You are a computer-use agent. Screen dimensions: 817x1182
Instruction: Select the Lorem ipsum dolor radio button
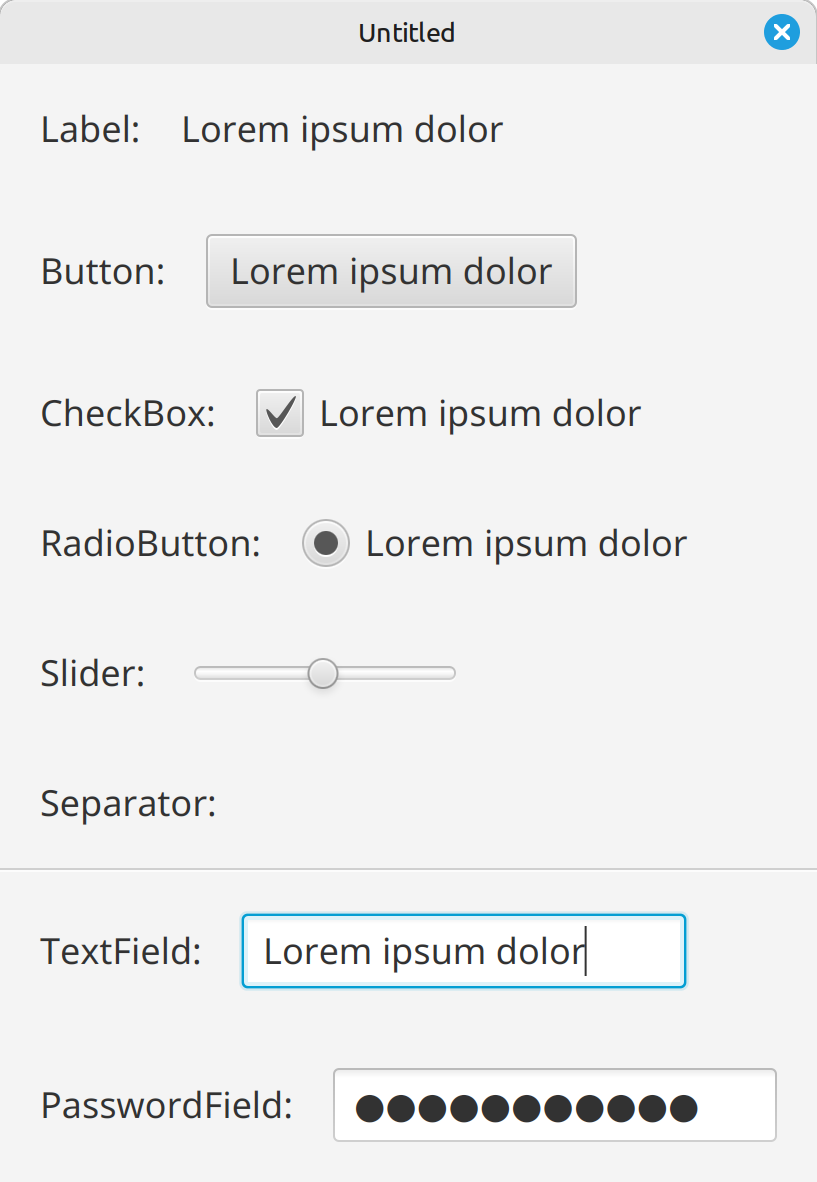[326, 544]
